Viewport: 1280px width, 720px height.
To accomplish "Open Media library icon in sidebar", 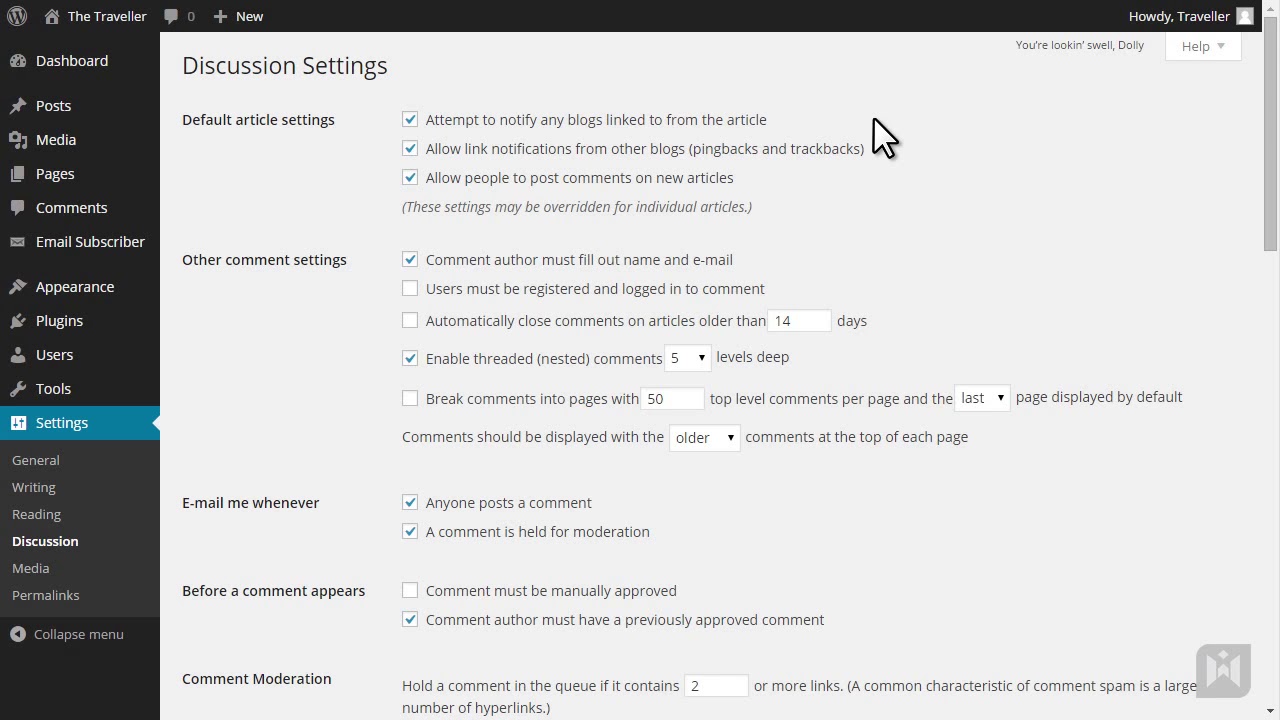I will pos(18,140).
